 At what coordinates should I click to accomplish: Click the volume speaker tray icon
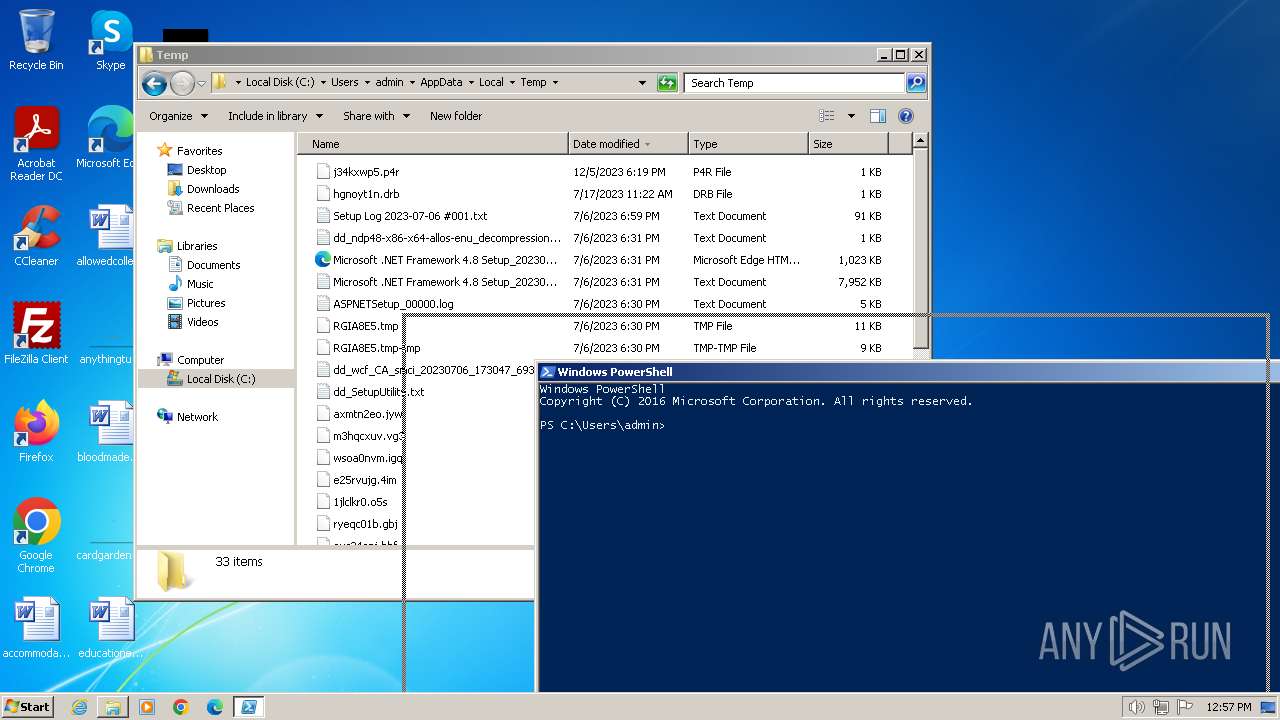tap(1136, 707)
